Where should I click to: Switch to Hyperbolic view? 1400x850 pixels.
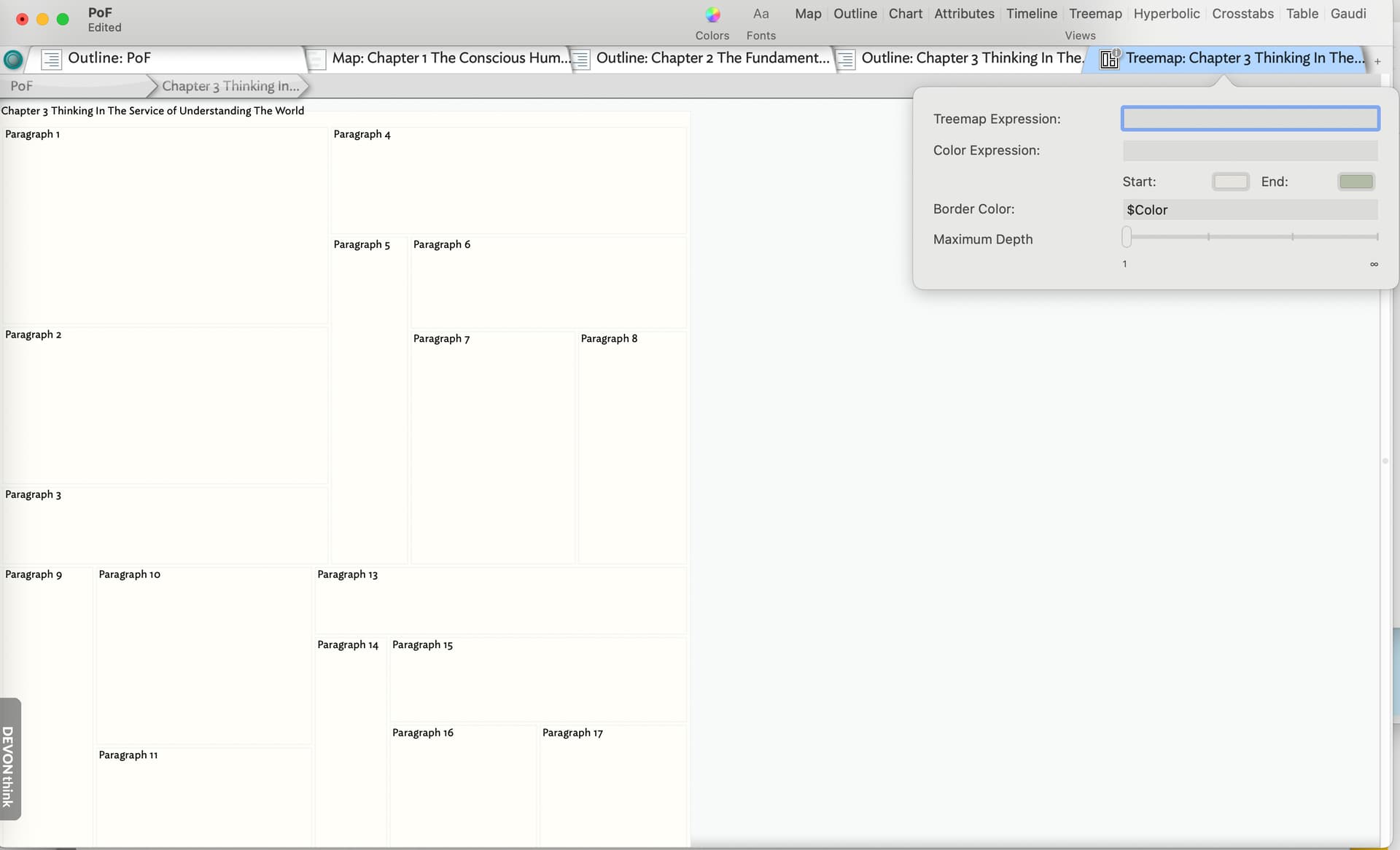(1167, 14)
